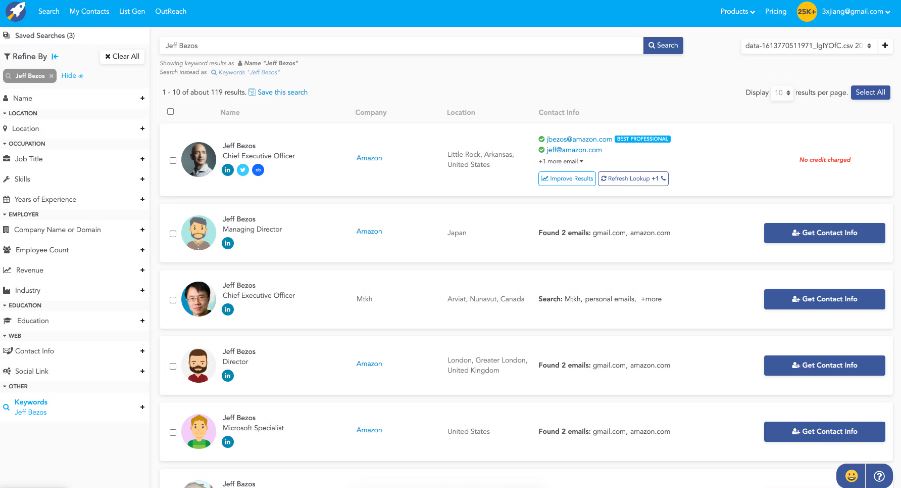Click the search input field
The width and height of the screenshot is (901, 488).
point(401,45)
